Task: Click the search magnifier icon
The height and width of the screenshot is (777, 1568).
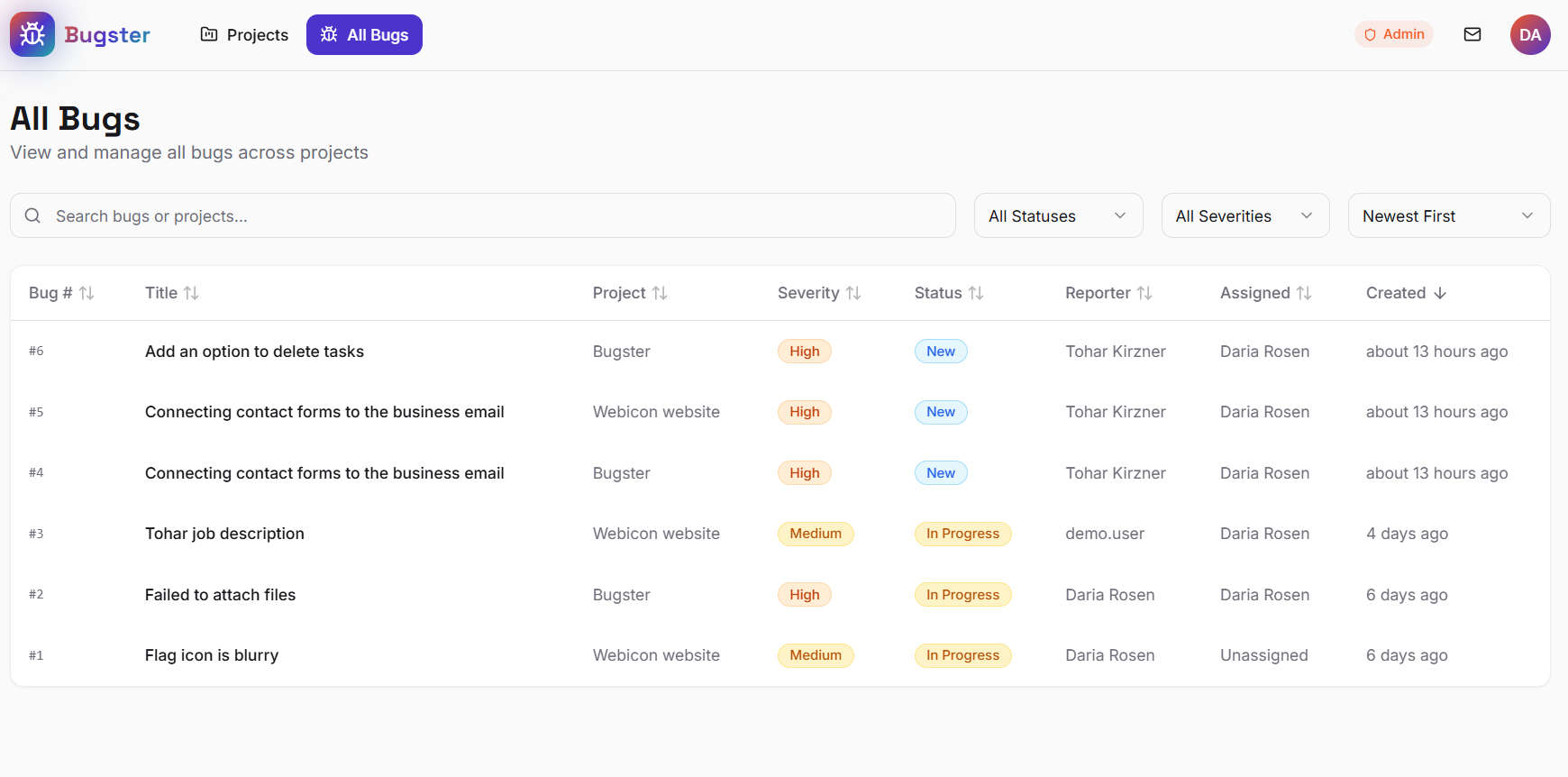Action: tap(32, 215)
